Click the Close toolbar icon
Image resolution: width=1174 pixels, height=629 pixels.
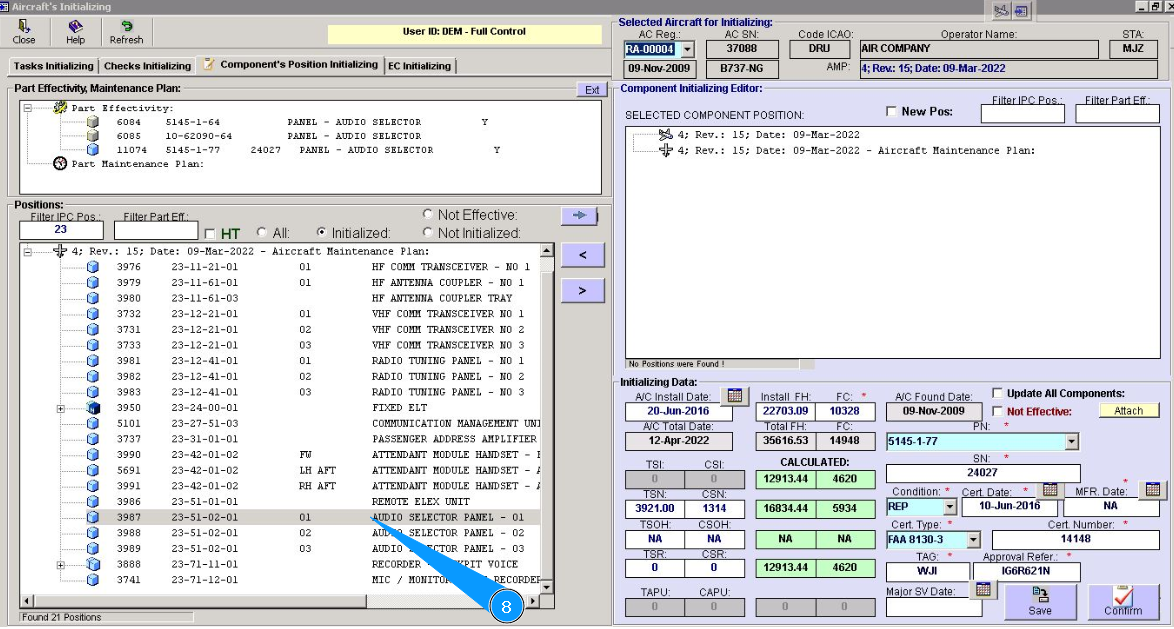tap(24, 32)
